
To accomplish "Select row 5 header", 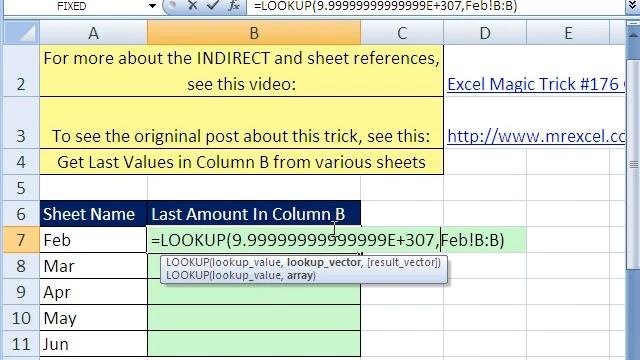I will coord(22,188).
